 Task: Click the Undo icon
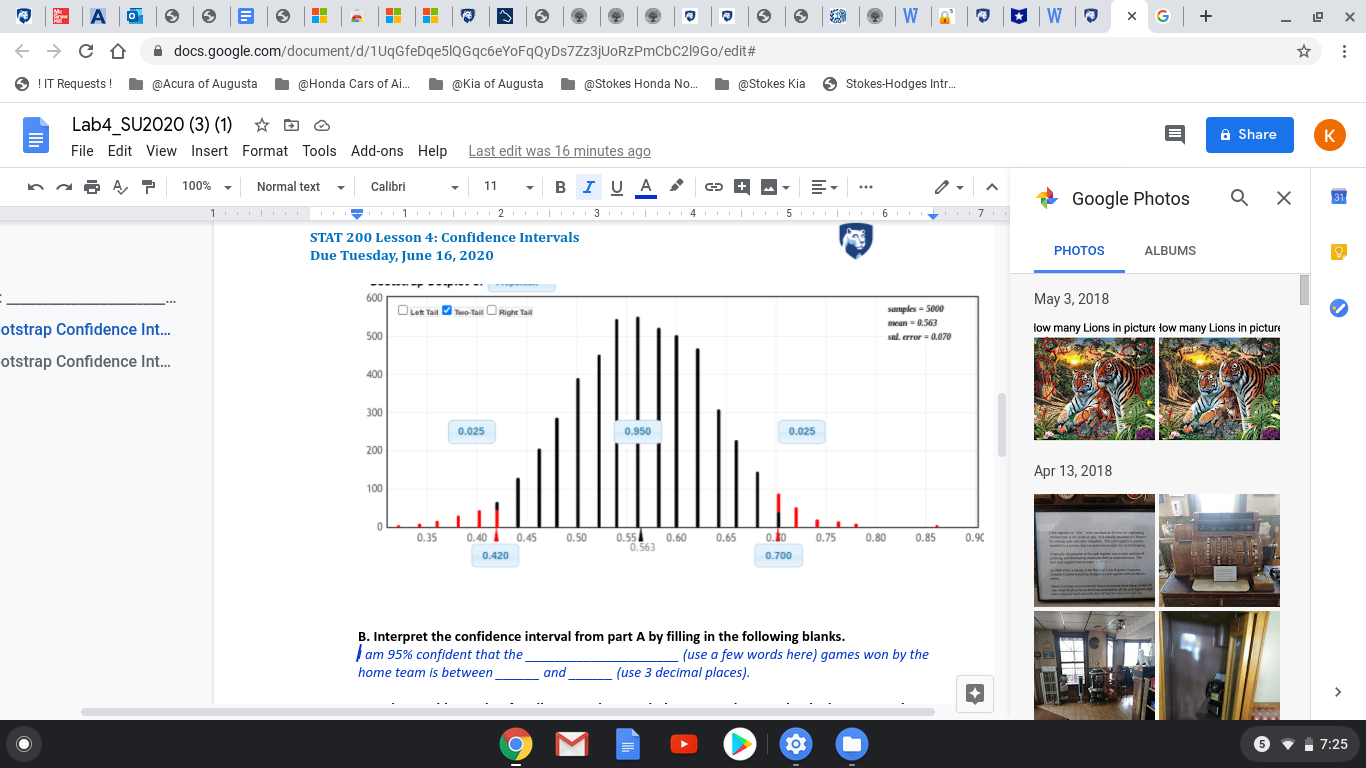click(x=37, y=187)
